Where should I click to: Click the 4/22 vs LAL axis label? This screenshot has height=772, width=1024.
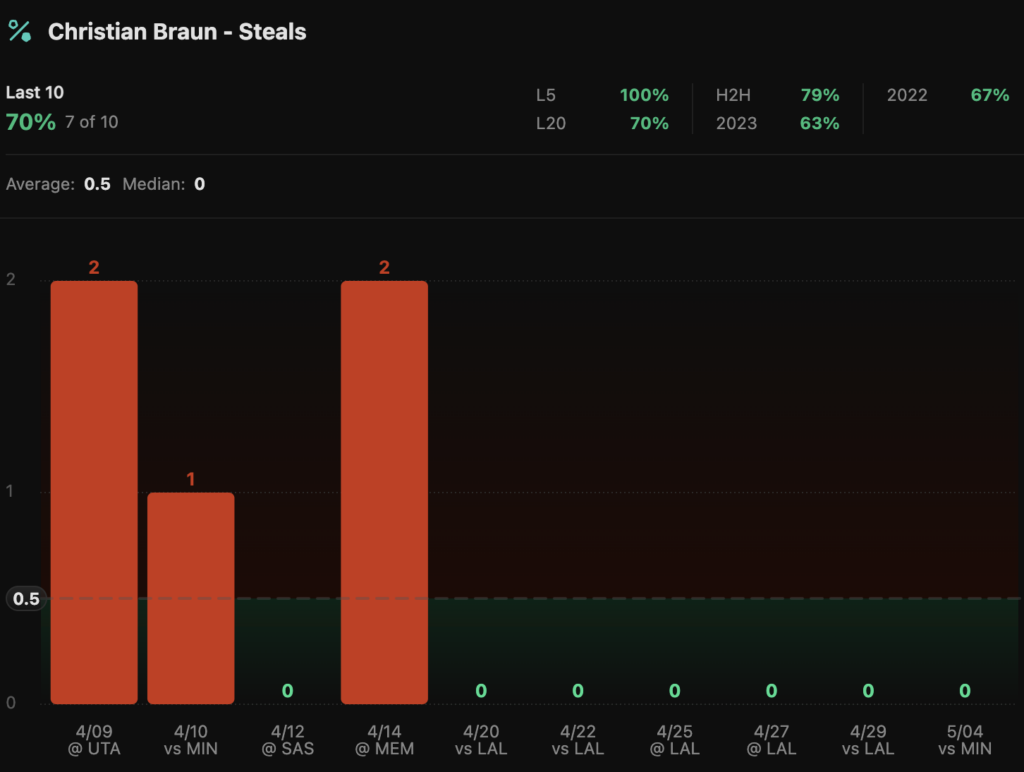click(578, 740)
